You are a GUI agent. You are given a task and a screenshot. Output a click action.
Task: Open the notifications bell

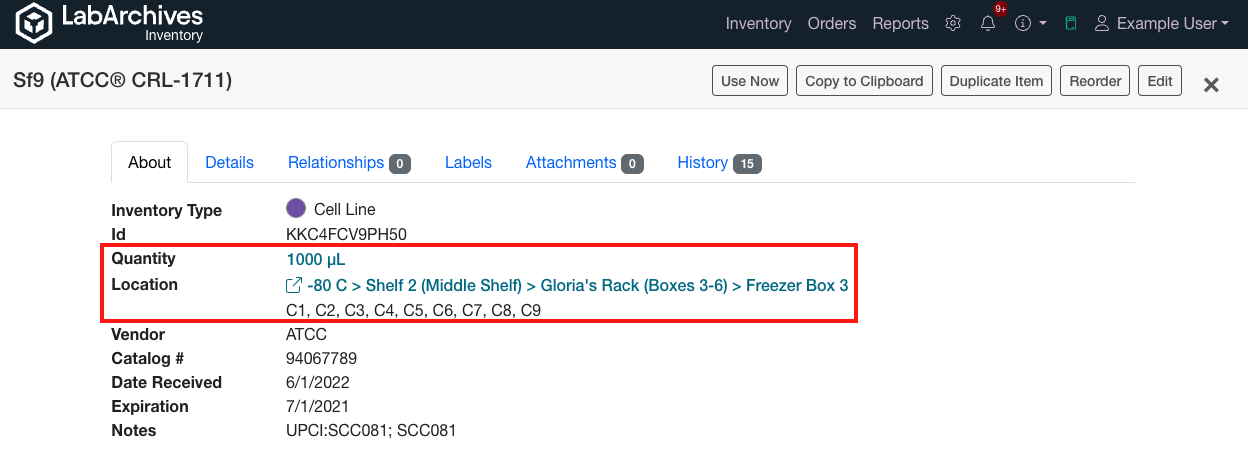[x=988, y=23]
